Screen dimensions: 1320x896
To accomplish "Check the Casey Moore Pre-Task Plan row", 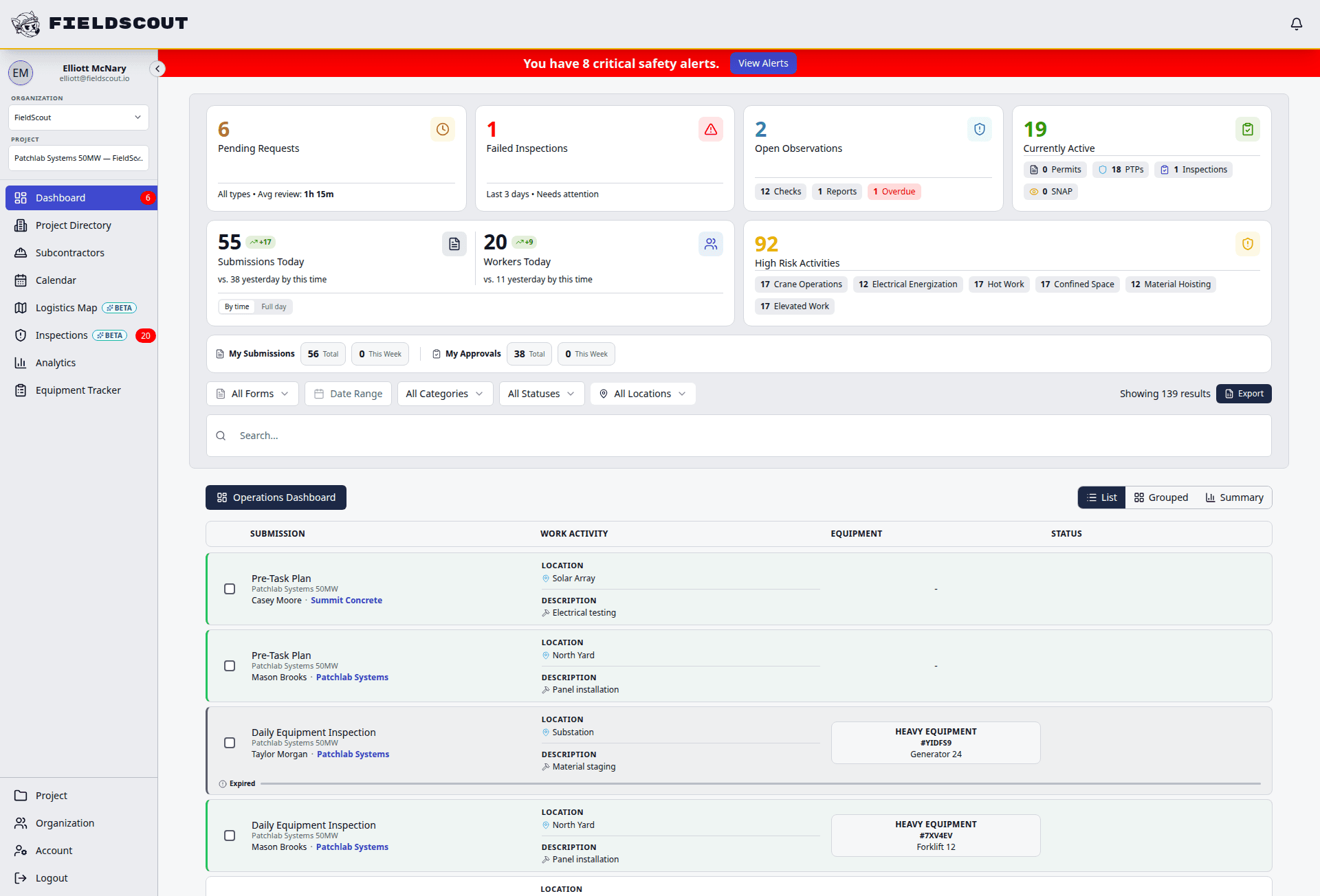I will pyautogui.click(x=230, y=589).
